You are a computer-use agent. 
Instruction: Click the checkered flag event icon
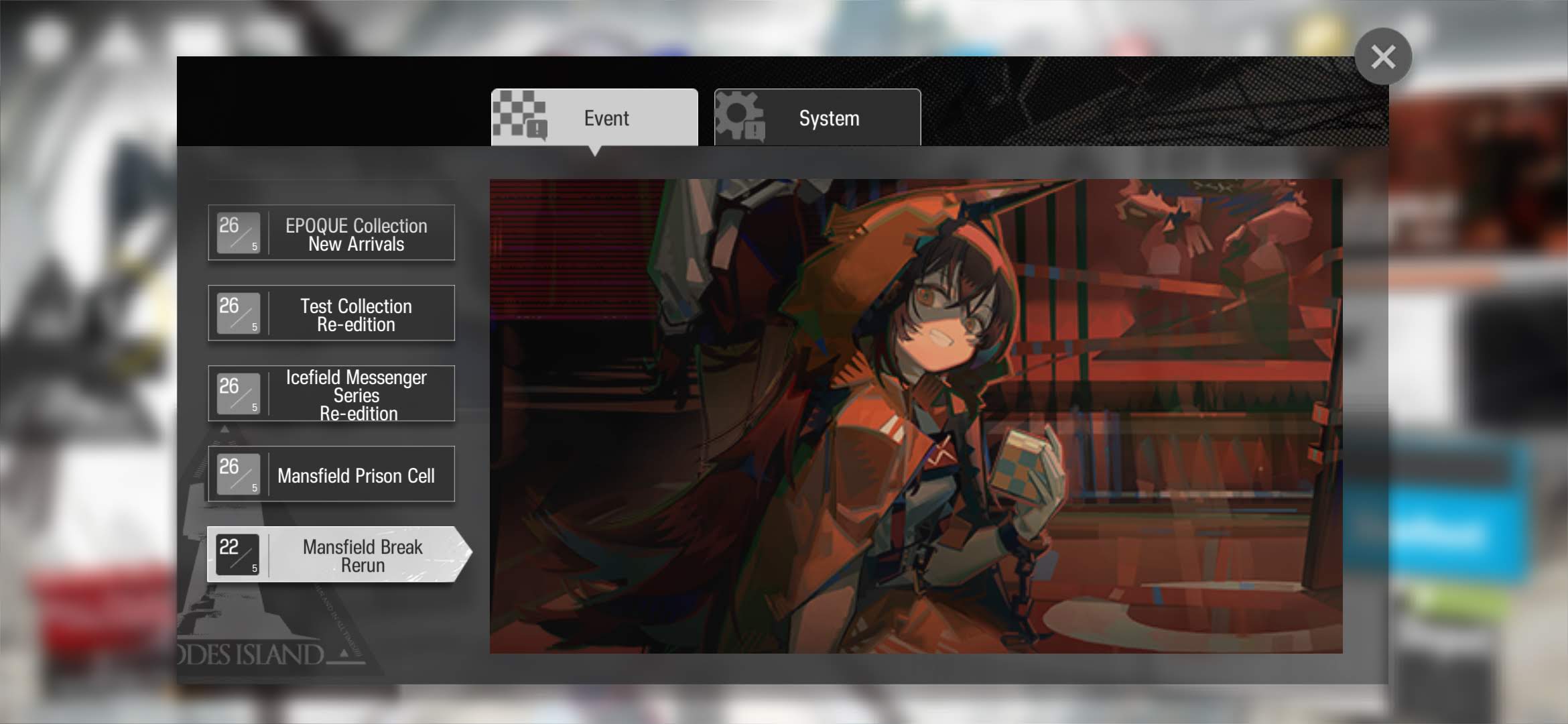coord(519,115)
